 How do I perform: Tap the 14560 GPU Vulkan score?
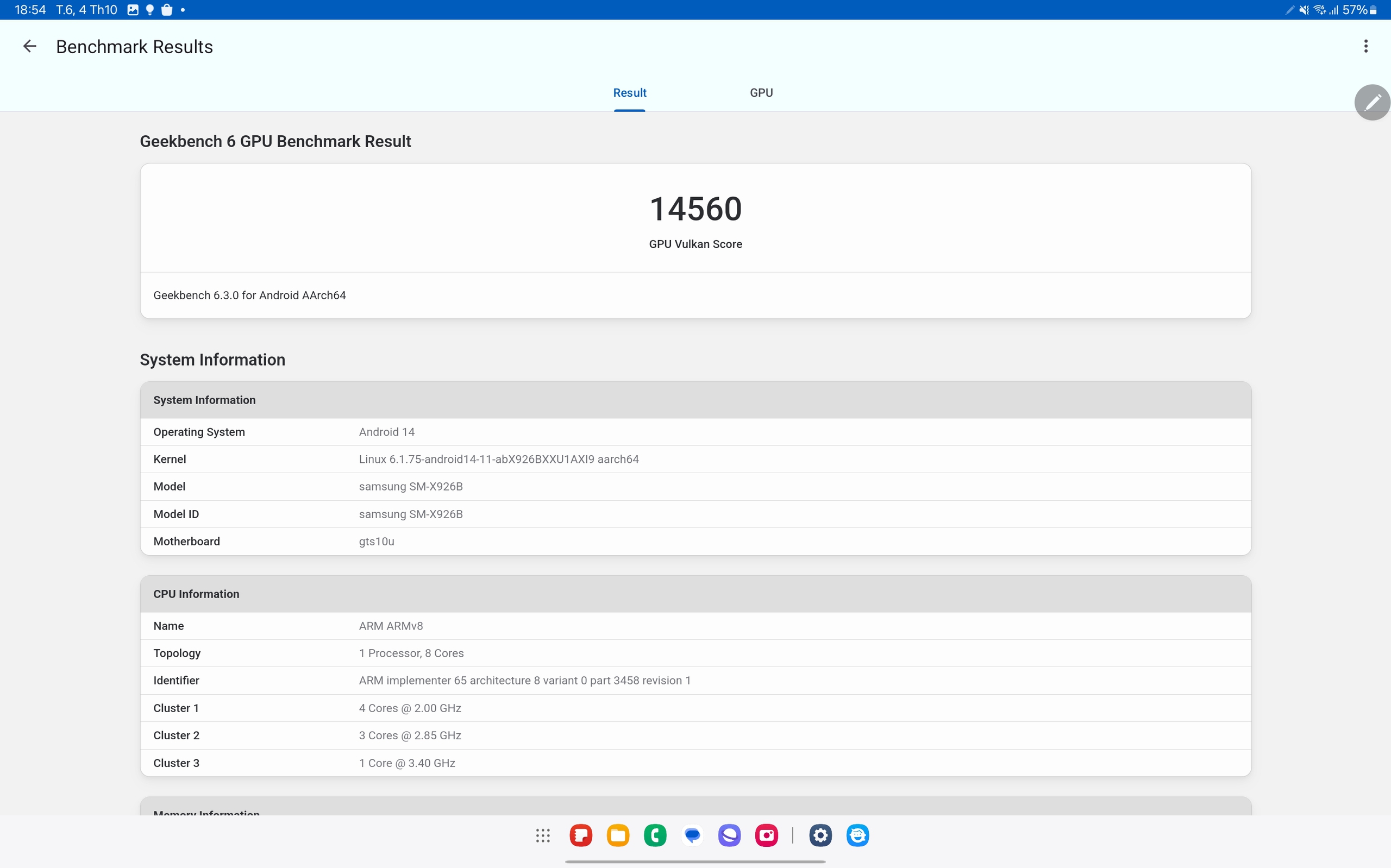695,209
